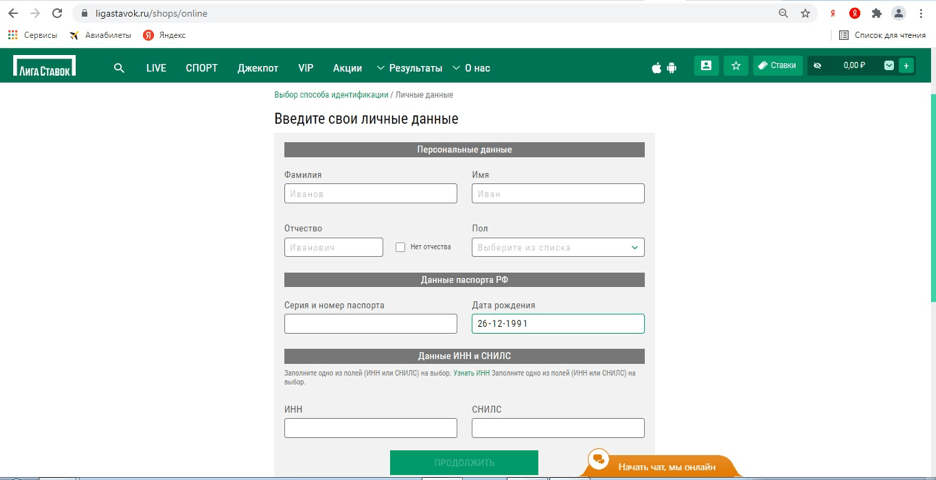Open the user profile icon
This screenshot has height=480, width=936.
click(706, 66)
